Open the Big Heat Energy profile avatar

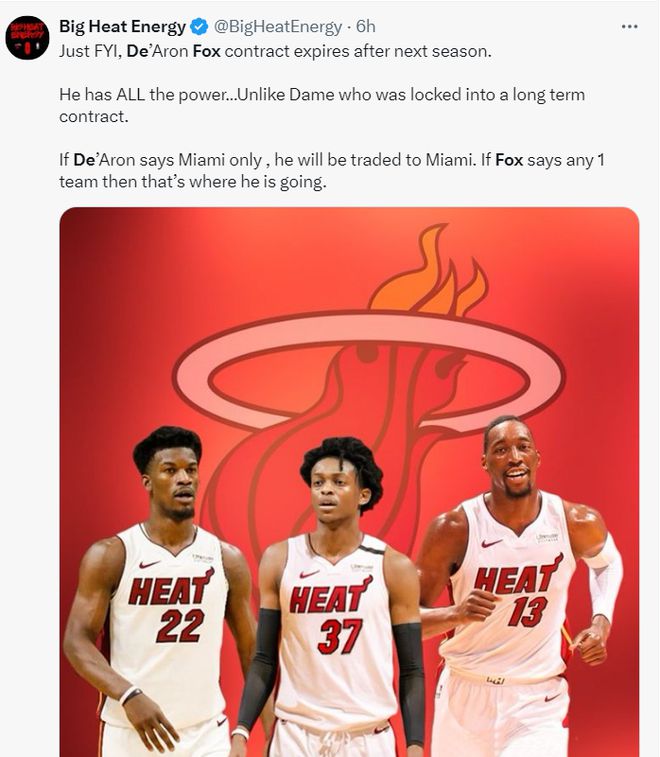[x=27, y=38]
